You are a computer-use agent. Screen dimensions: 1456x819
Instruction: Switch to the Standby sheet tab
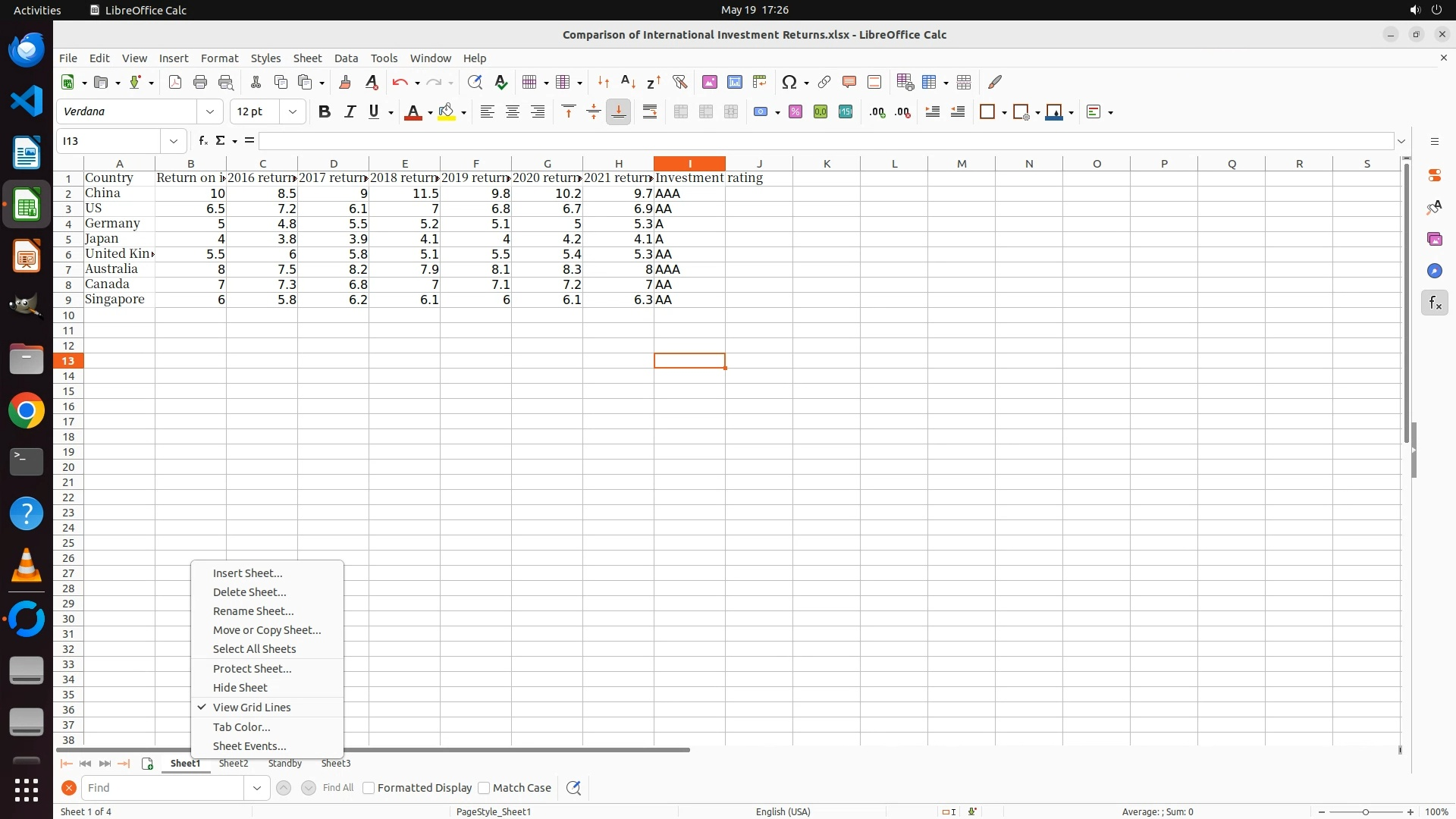(284, 764)
